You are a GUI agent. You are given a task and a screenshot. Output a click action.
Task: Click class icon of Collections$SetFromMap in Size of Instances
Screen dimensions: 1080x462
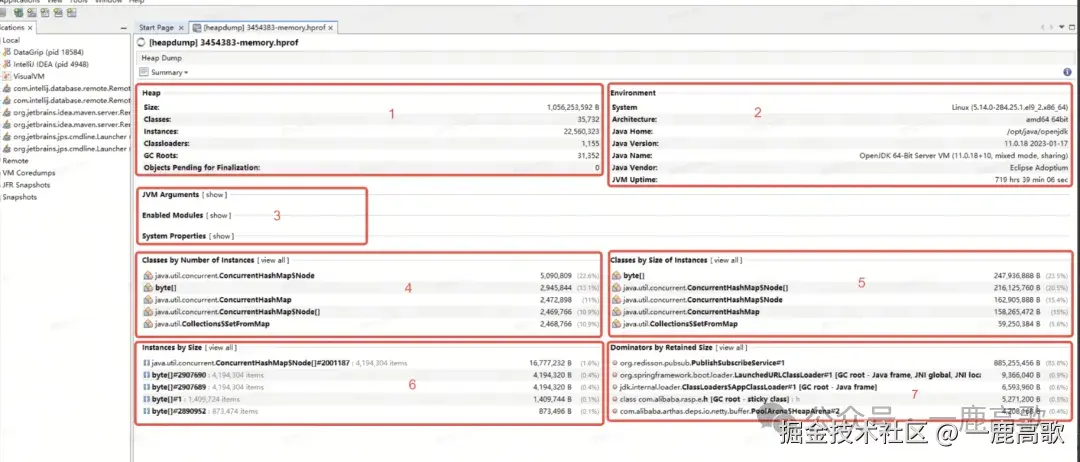click(x=616, y=324)
